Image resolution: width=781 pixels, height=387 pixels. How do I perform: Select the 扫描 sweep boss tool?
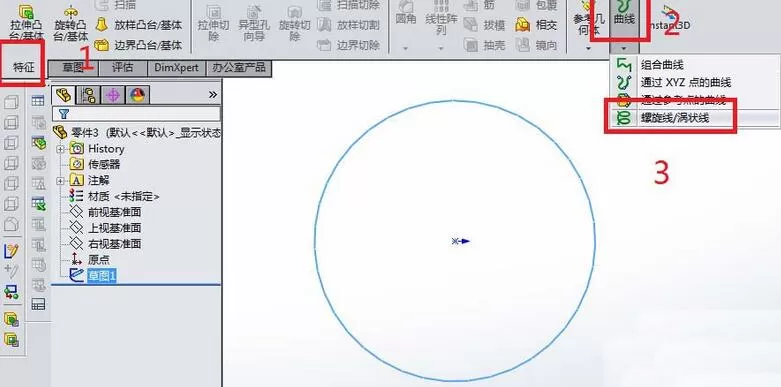[x=116, y=5]
